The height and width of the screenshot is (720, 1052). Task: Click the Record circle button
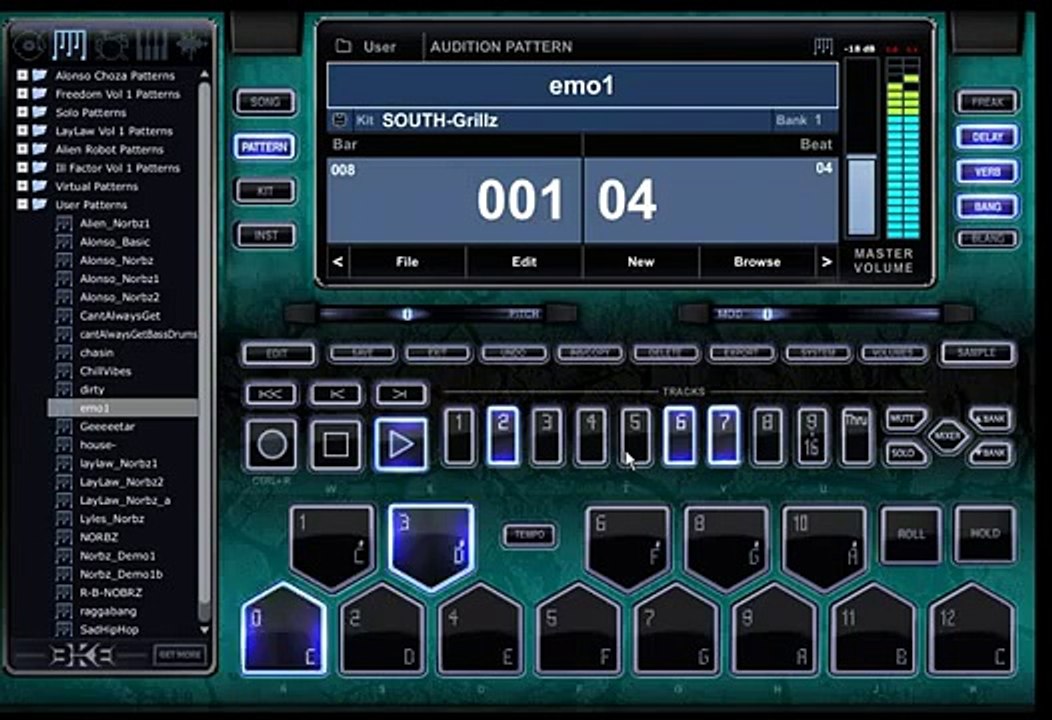click(x=272, y=444)
